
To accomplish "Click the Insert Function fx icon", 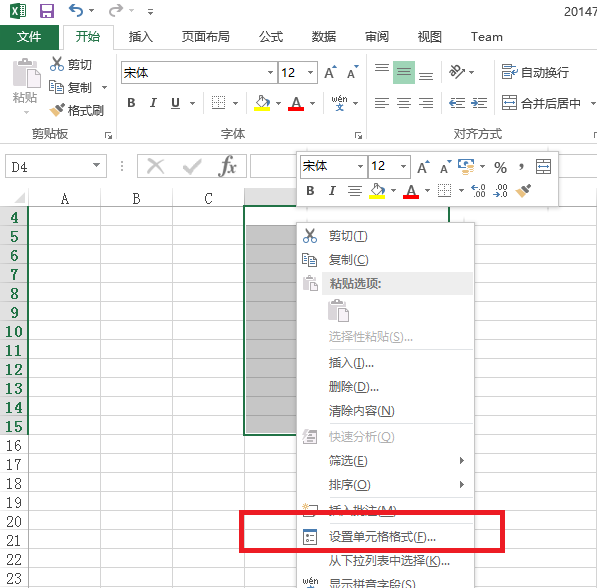I will 228,166.
